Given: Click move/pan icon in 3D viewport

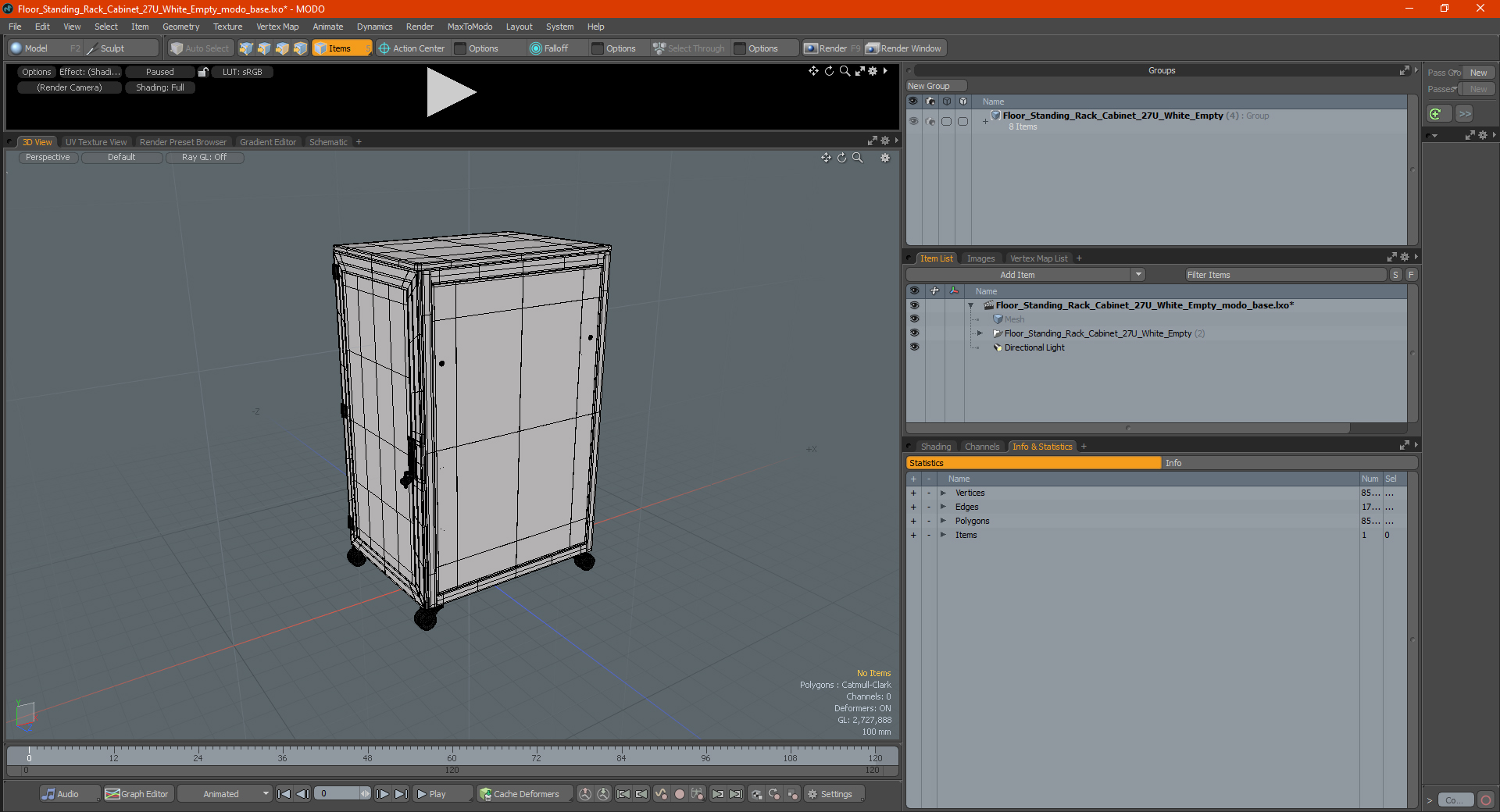Looking at the screenshot, I should 826,158.
